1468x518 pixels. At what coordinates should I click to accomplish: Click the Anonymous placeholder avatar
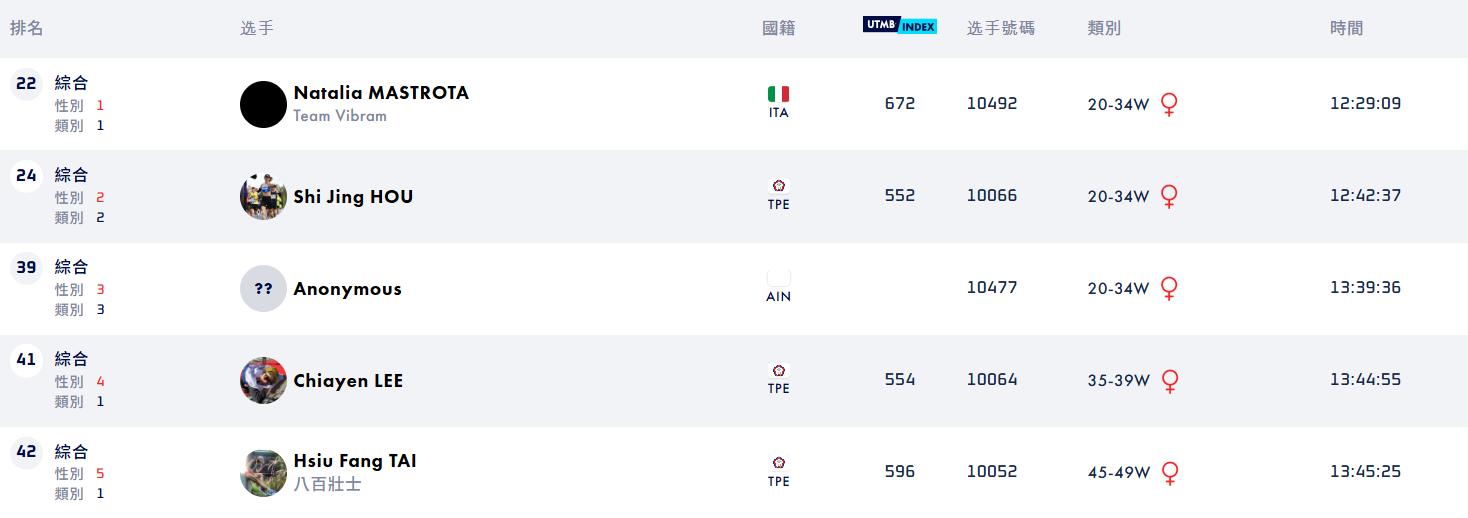coord(263,289)
